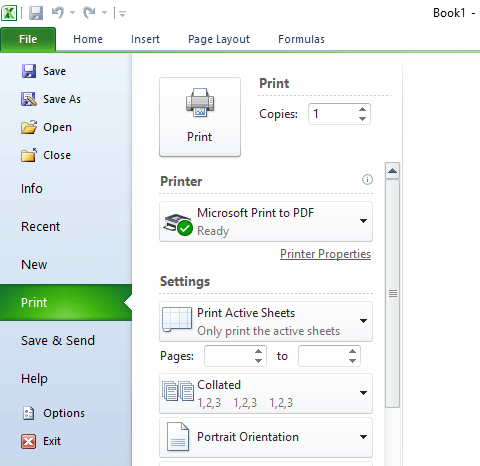
Task: Click the Close folder icon in sidebar
Action: (x=29, y=155)
